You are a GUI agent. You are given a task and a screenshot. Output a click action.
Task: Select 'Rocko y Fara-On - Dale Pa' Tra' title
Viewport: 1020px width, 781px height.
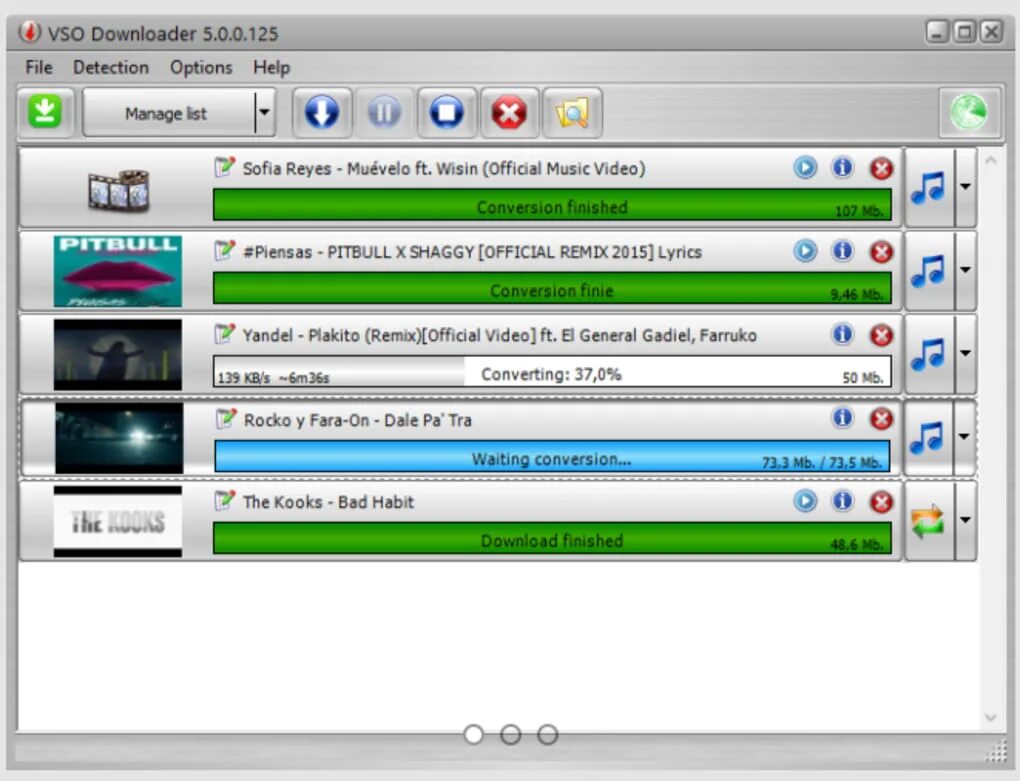(358, 420)
